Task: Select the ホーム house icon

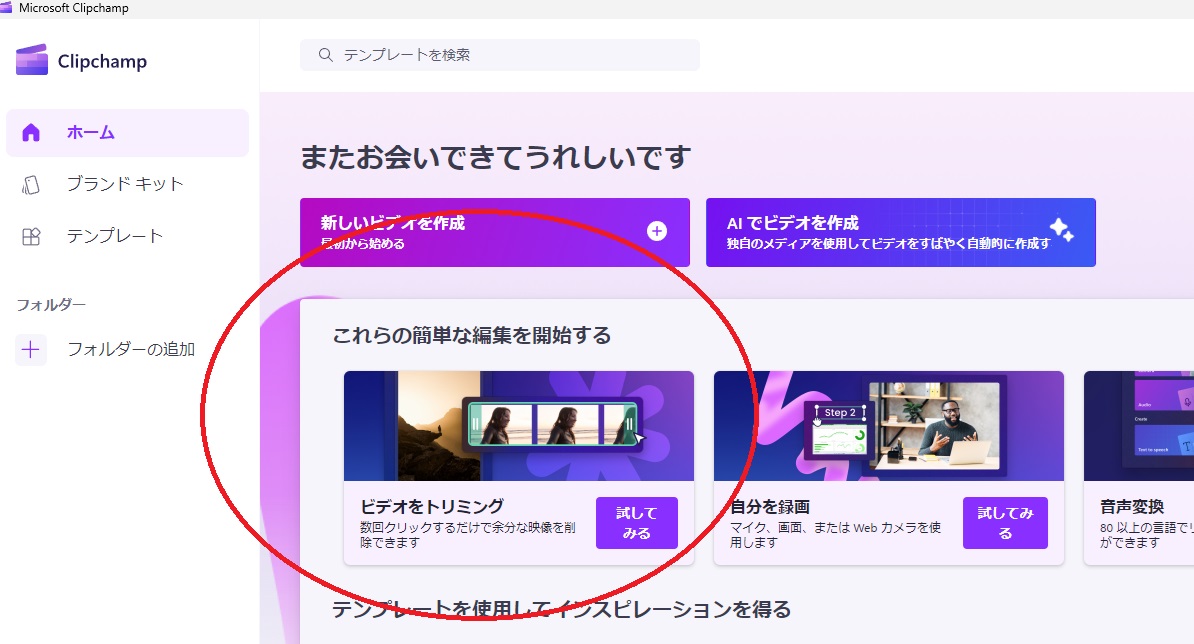Action: tap(31, 132)
